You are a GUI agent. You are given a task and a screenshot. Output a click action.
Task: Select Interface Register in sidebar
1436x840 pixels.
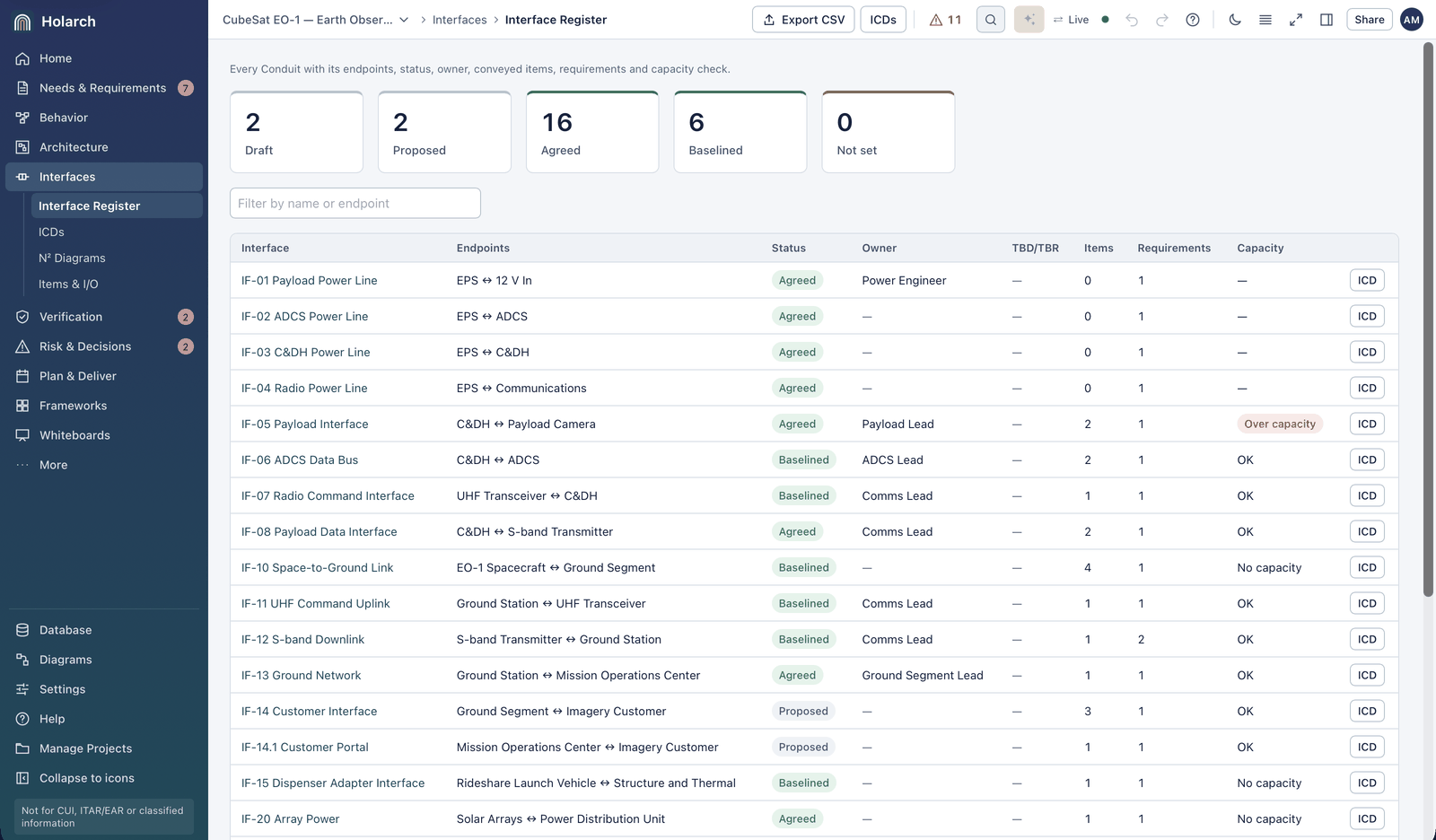coord(117,206)
